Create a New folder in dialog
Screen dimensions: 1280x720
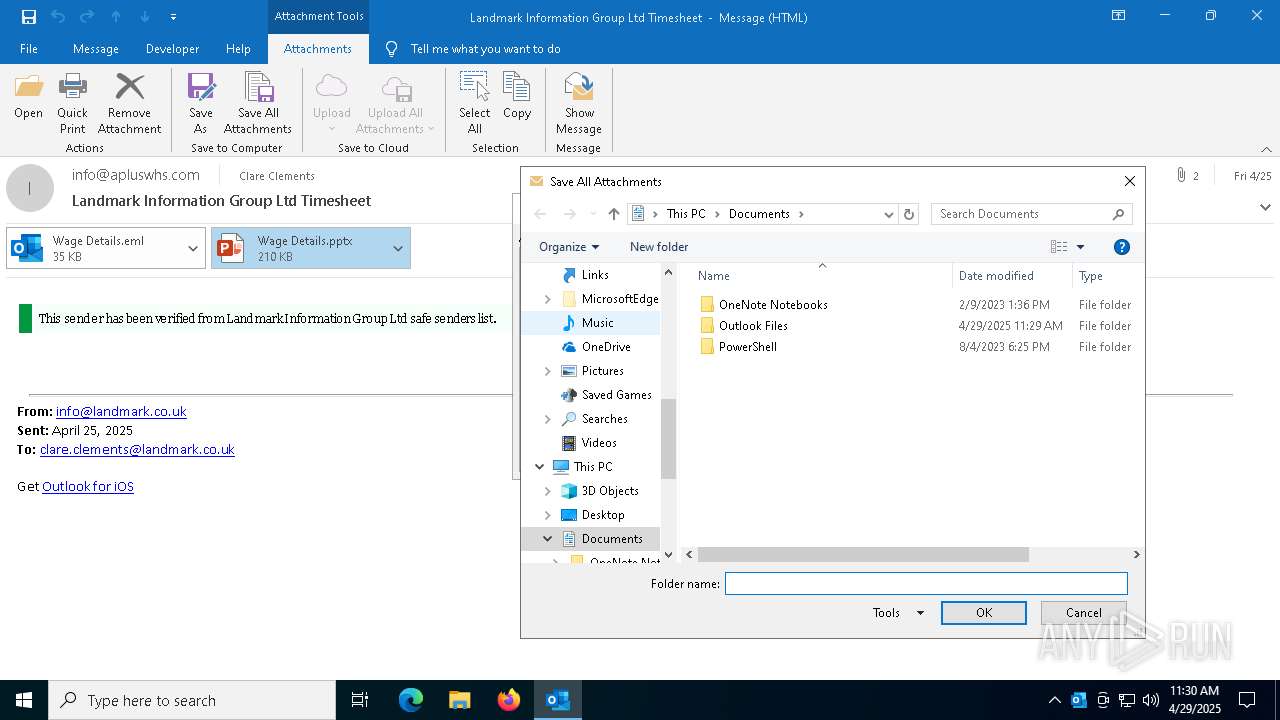pos(659,247)
